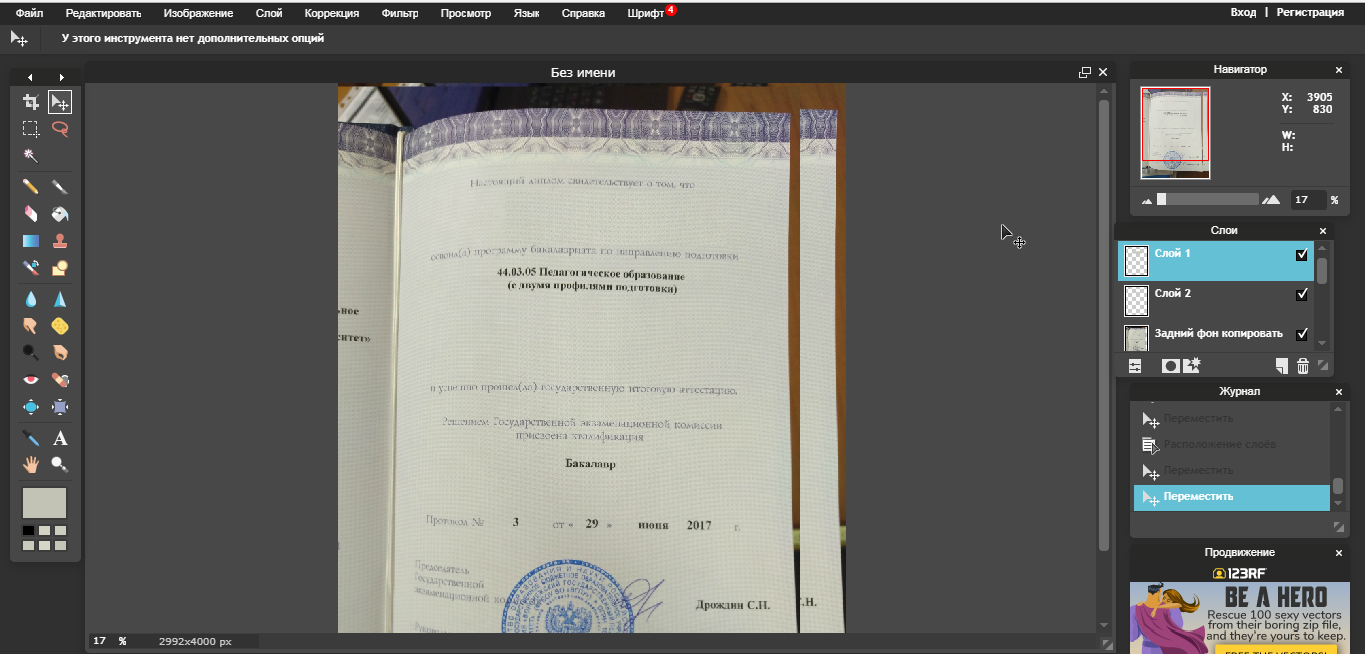
Task: Open the Коррекция menu
Action: point(331,13)
